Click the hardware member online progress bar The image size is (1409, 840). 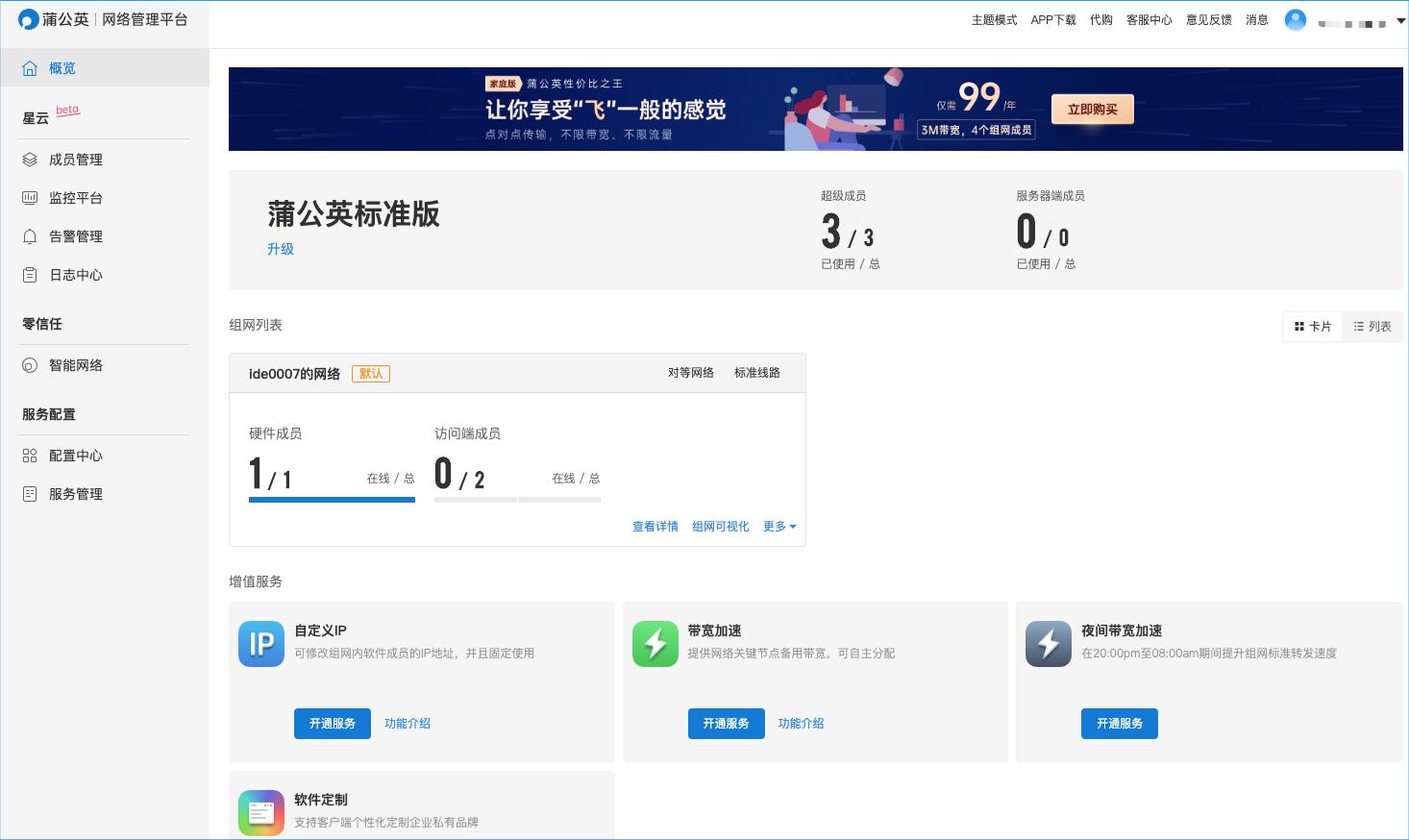pyautogui.click(x=332, y=500)
